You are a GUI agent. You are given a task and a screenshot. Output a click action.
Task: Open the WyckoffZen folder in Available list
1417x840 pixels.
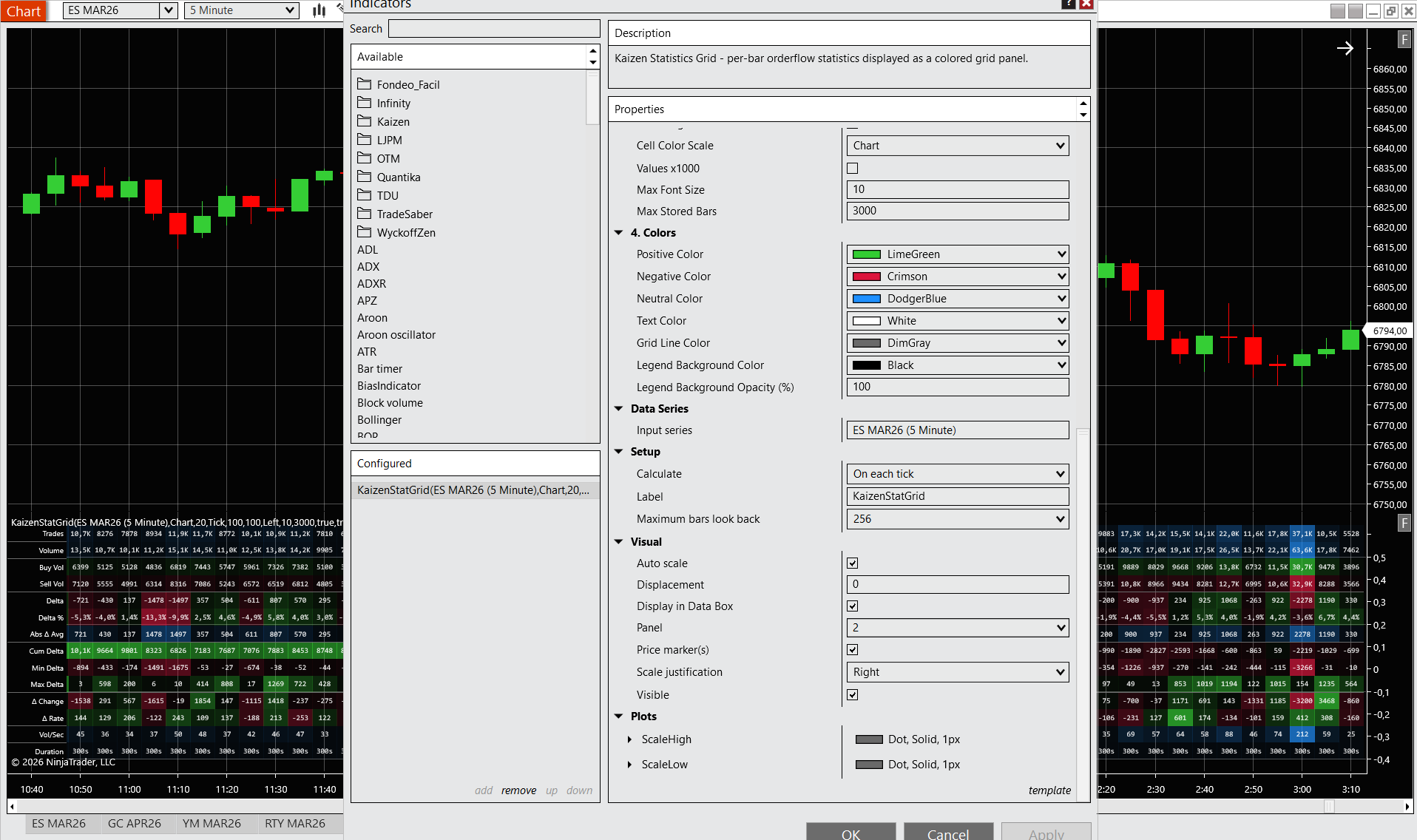pos(405,232)
